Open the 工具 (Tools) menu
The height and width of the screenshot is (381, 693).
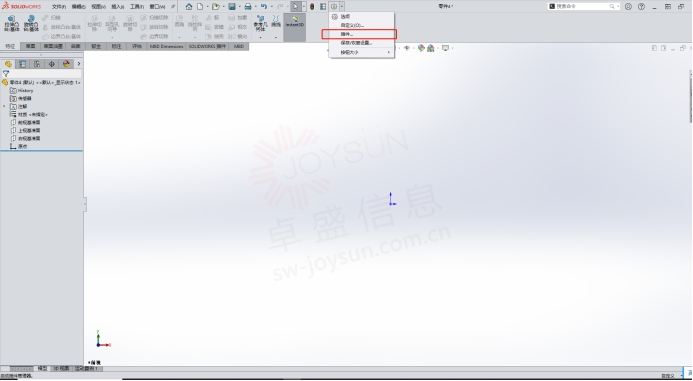pos(137,7)
